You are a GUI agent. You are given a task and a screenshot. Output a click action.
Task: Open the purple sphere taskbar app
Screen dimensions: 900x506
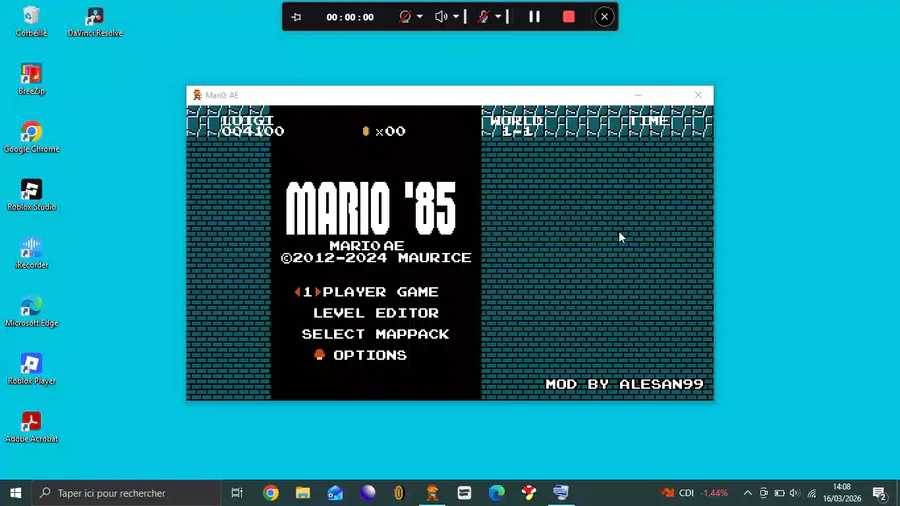367,493
